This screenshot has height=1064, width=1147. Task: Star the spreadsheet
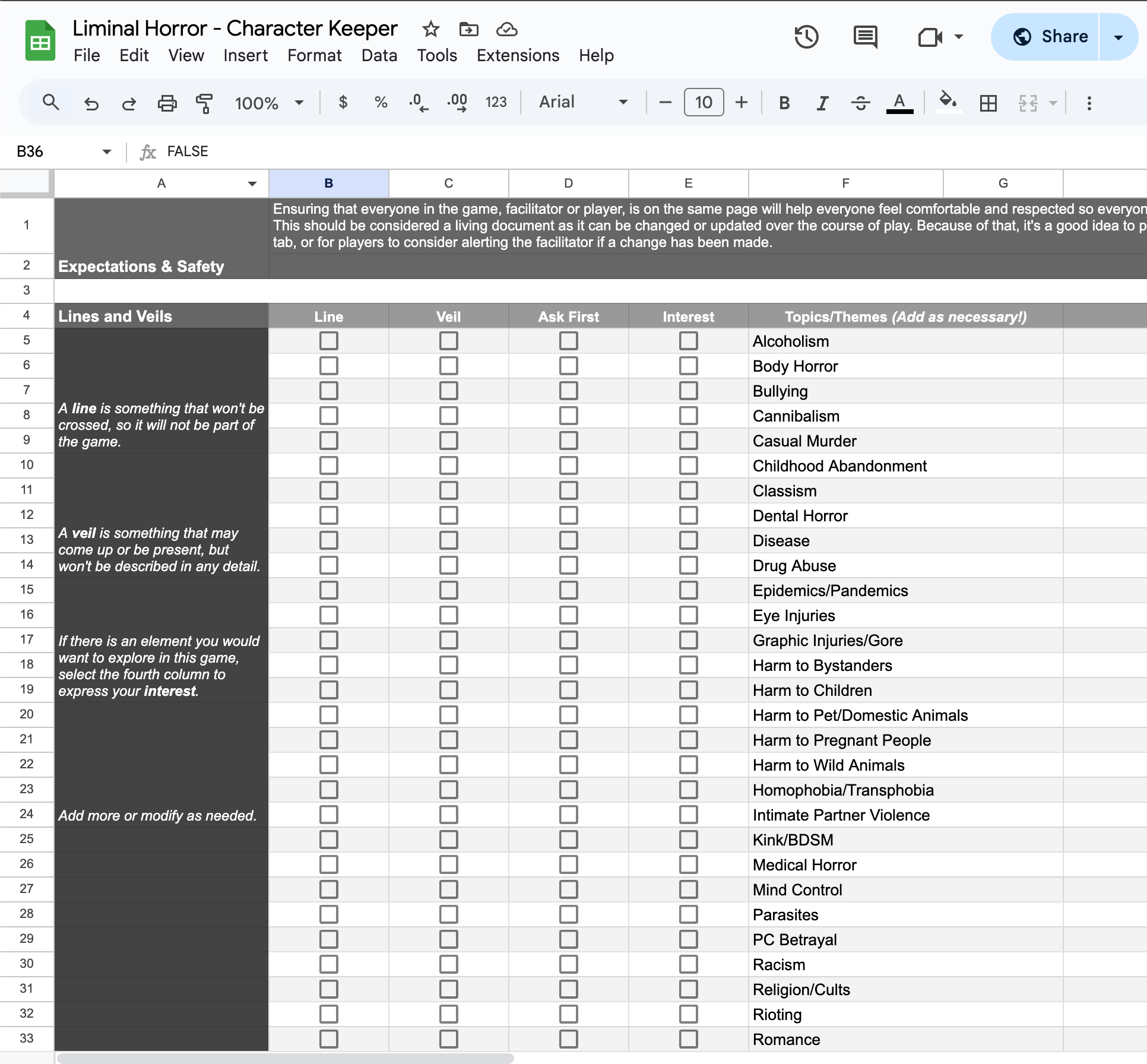click(x=430, y=29)
